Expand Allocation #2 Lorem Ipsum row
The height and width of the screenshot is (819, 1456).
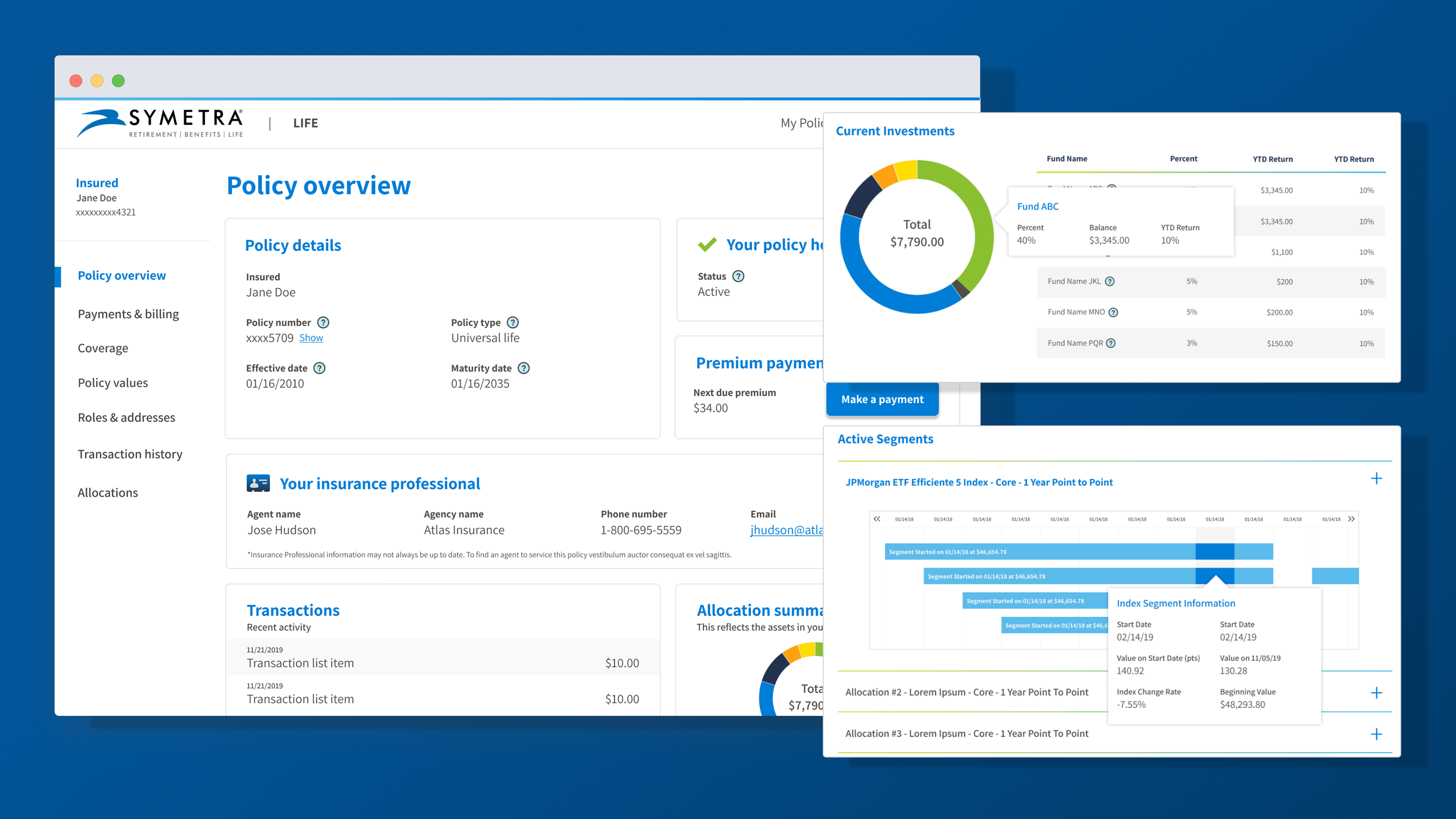(x=1376, y=692)
